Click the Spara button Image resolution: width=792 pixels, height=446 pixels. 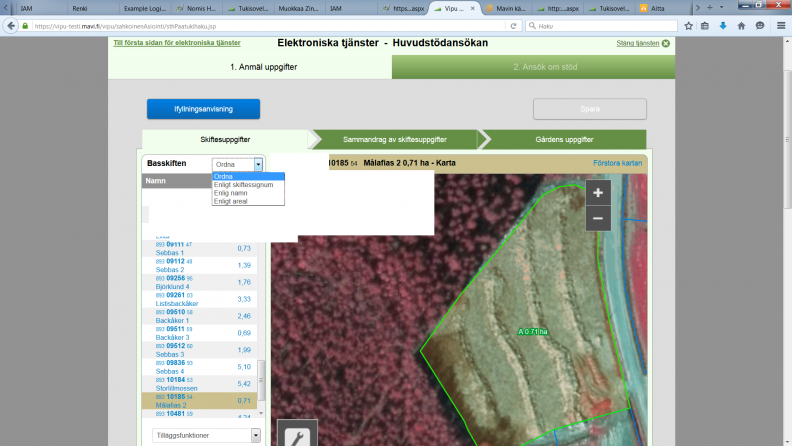[x=590, y=109]
